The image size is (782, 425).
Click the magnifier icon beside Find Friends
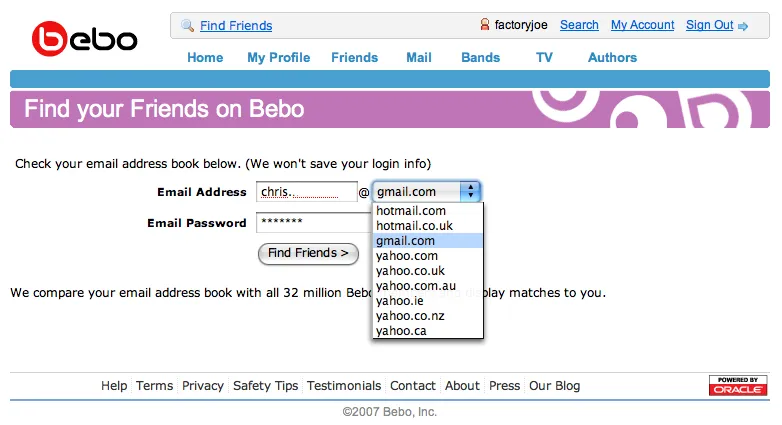click(187, 25)
